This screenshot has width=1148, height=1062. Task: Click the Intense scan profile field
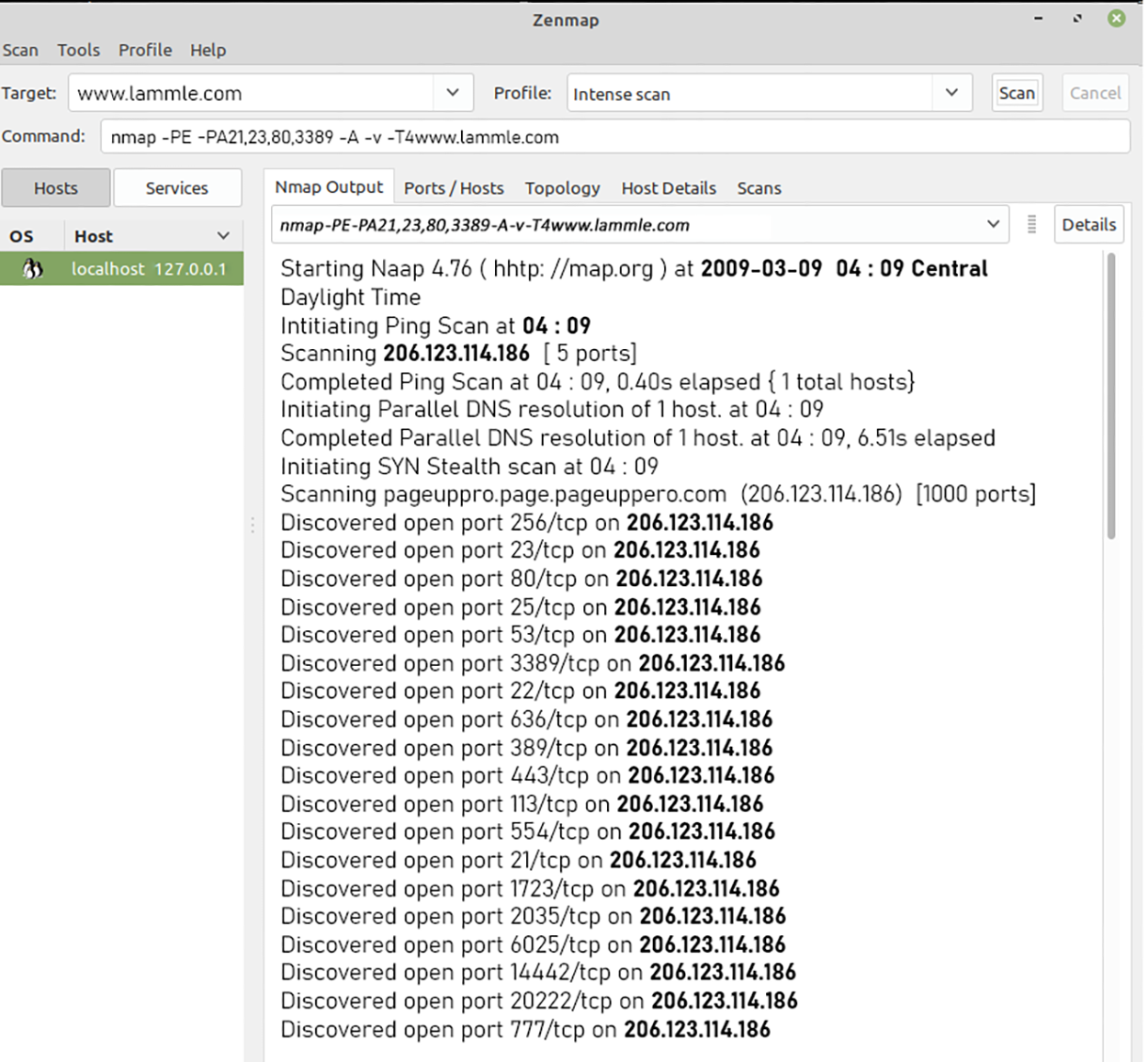click(x=750, y=93)
